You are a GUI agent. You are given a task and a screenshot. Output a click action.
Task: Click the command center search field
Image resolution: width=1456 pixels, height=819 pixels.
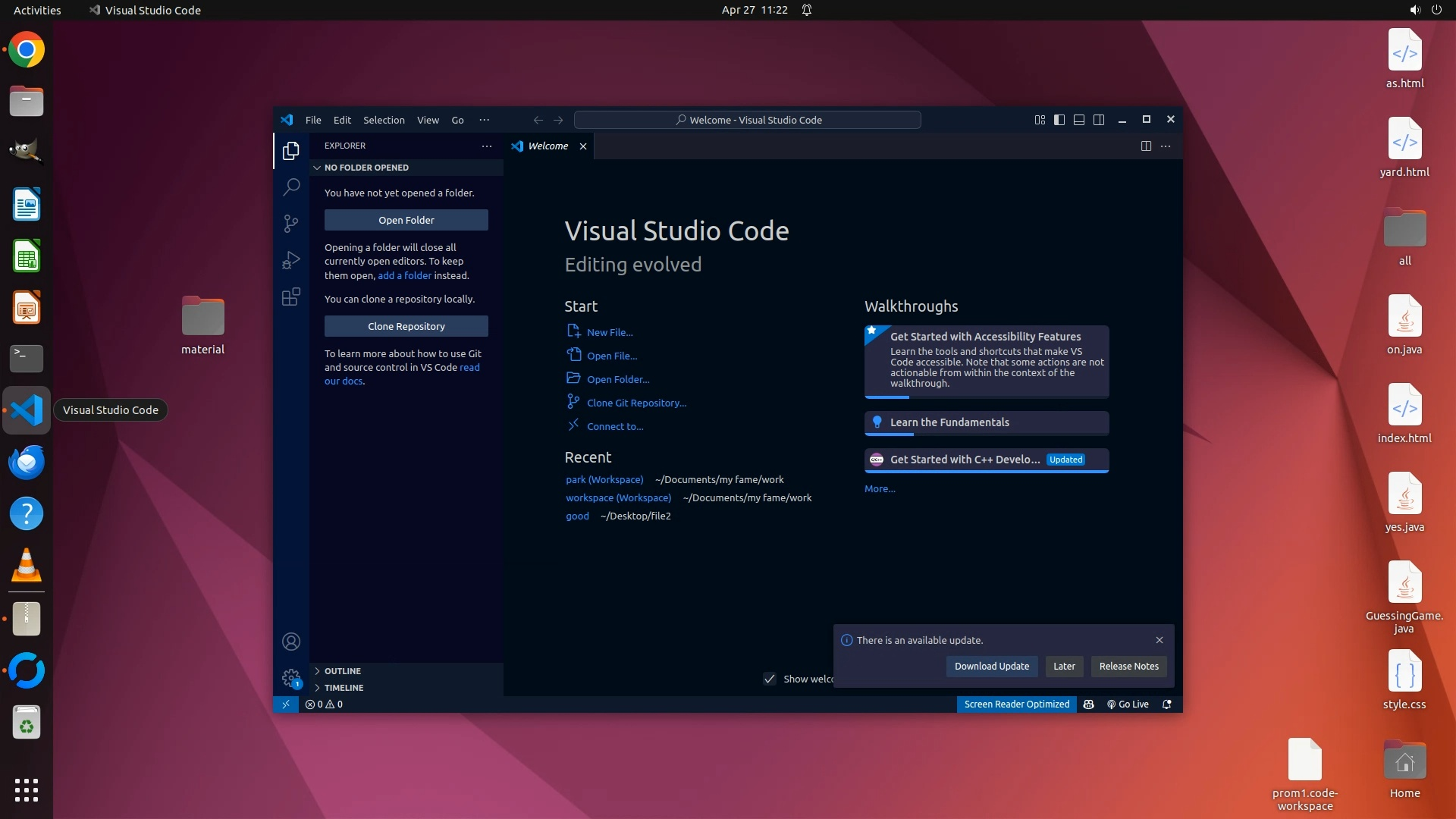tap(748, 120)
